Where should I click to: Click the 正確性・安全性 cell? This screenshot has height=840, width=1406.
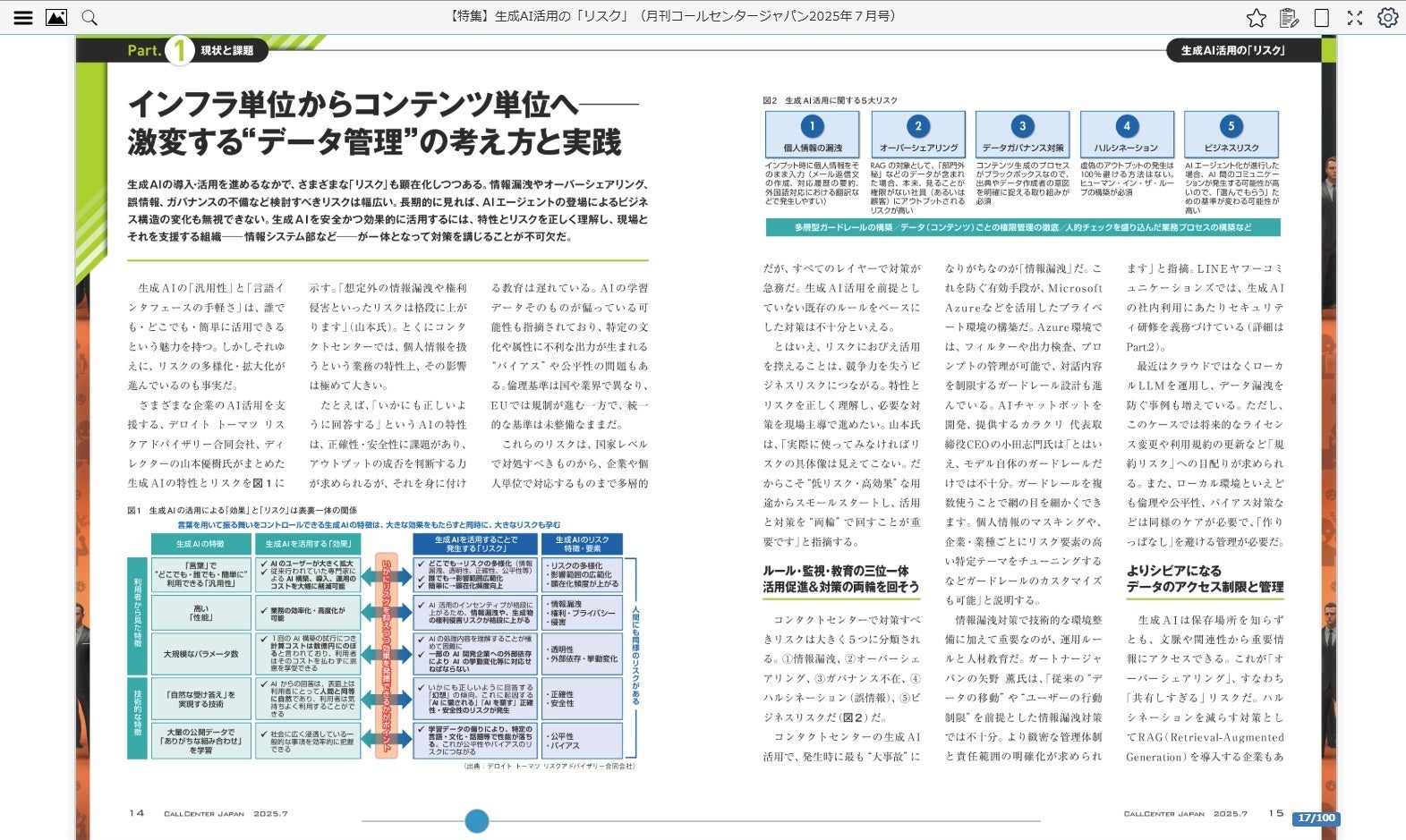click(582, 699)
